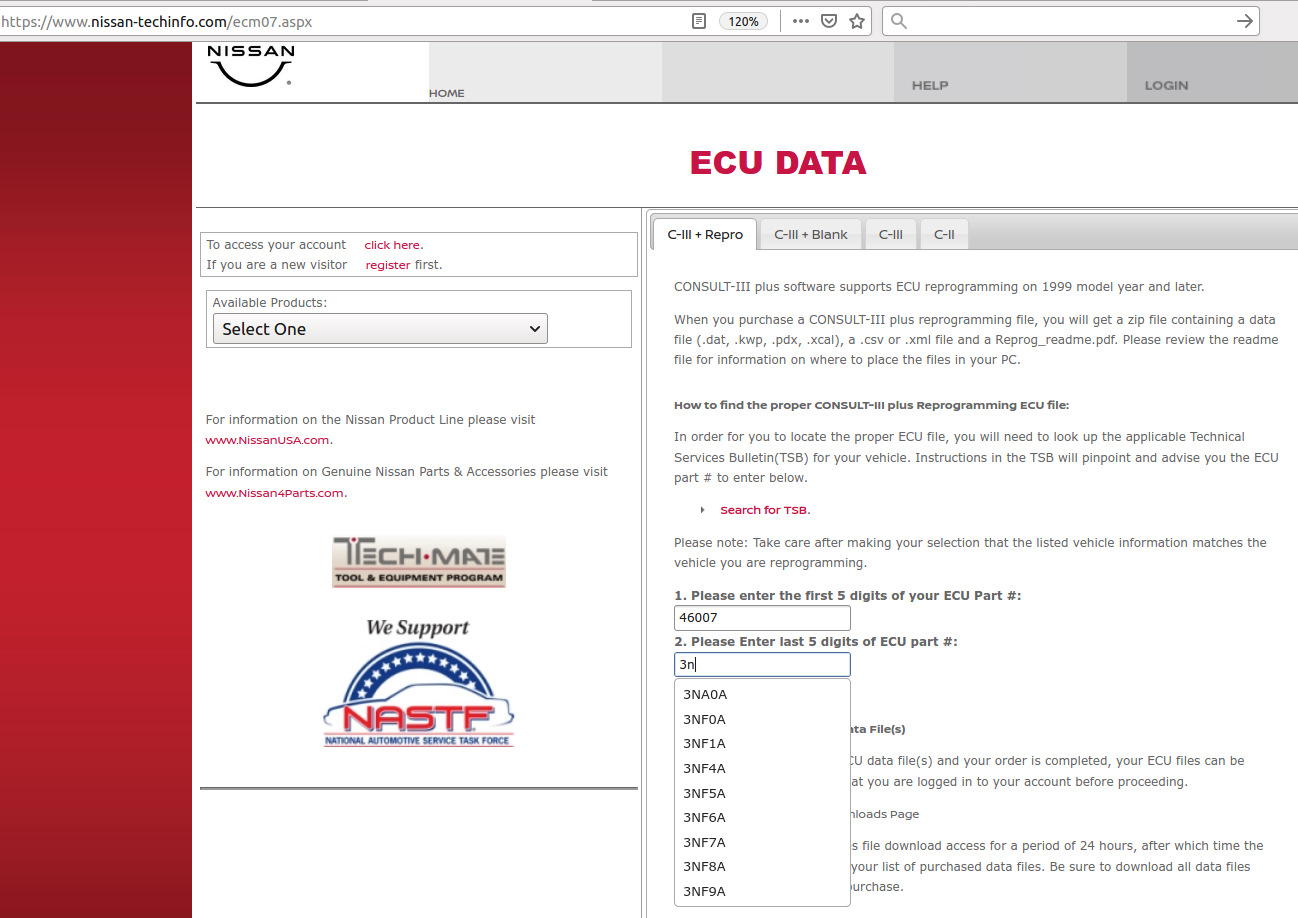Open the LOGIN menu item
This screenshot has height=918, width=1298.
[1166, 85]
